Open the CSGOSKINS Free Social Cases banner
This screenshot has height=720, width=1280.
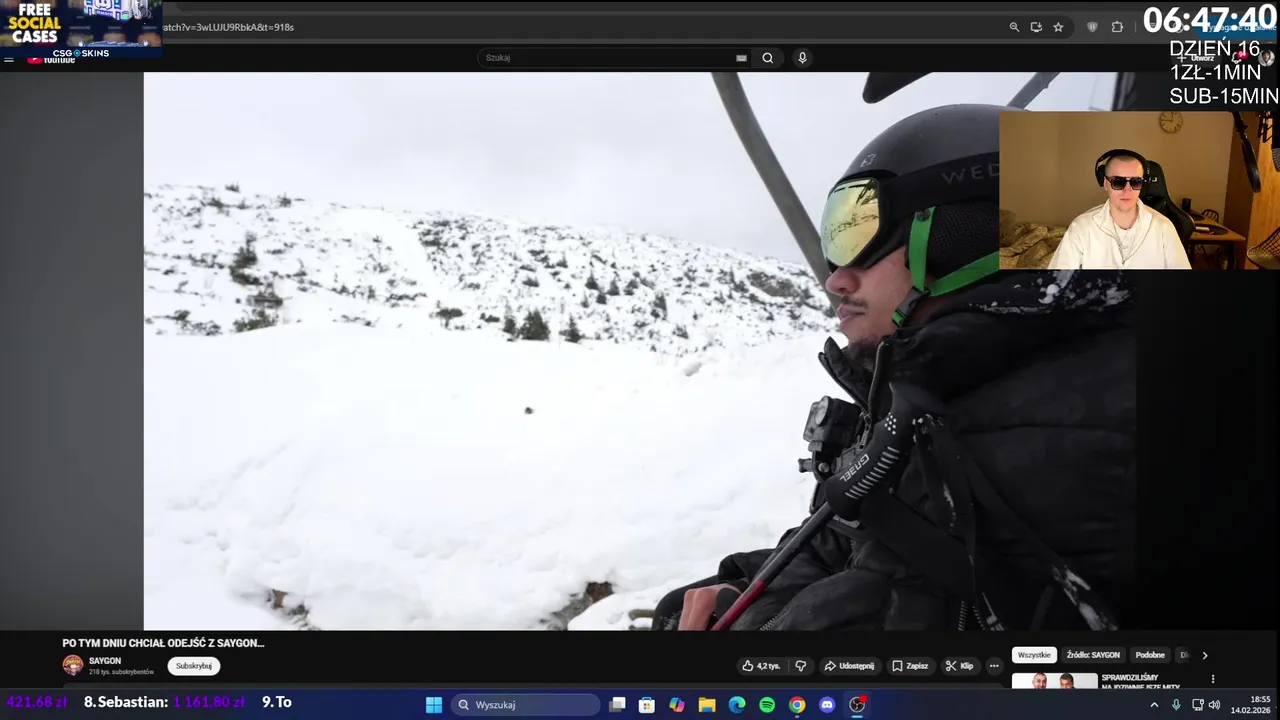click(x=81, y=28)
